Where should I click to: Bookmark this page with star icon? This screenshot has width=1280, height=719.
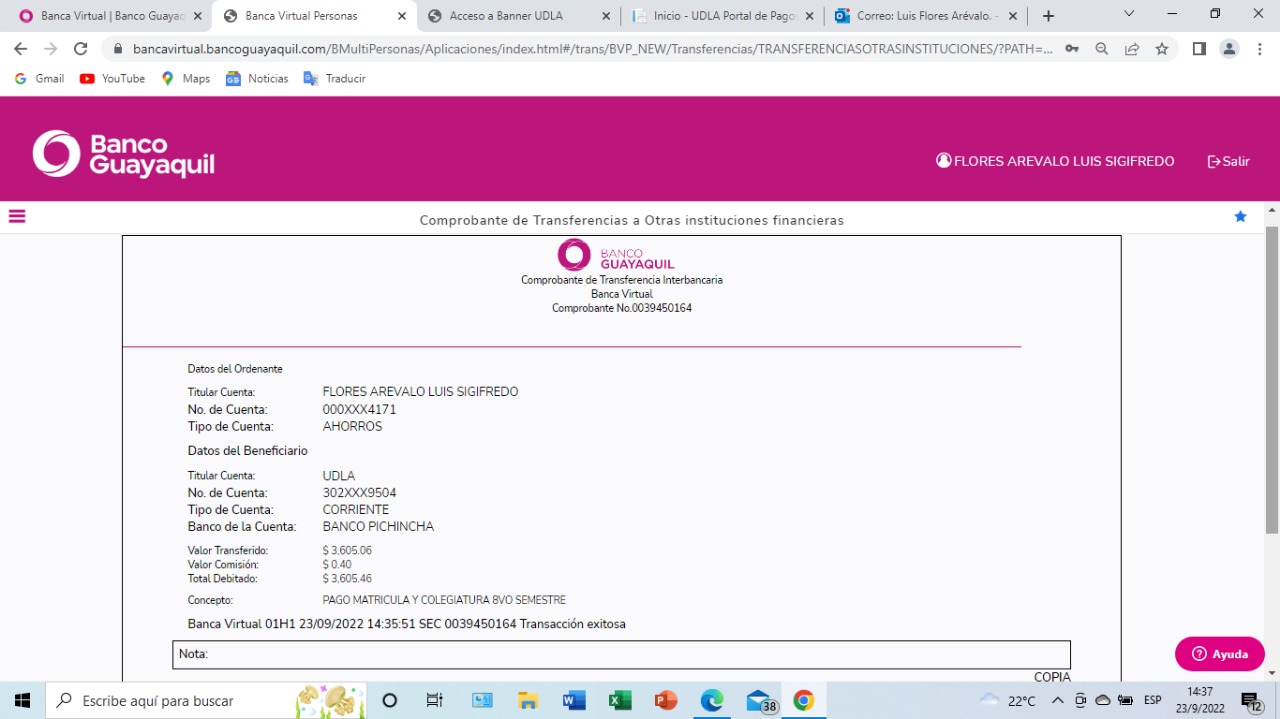[1162, 49]
